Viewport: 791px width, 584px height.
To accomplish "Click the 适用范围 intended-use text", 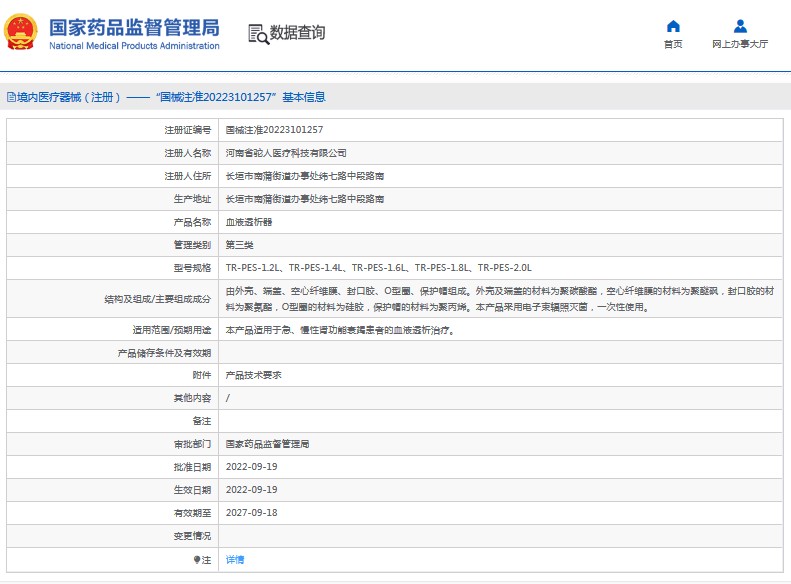I will click(340, 330).
